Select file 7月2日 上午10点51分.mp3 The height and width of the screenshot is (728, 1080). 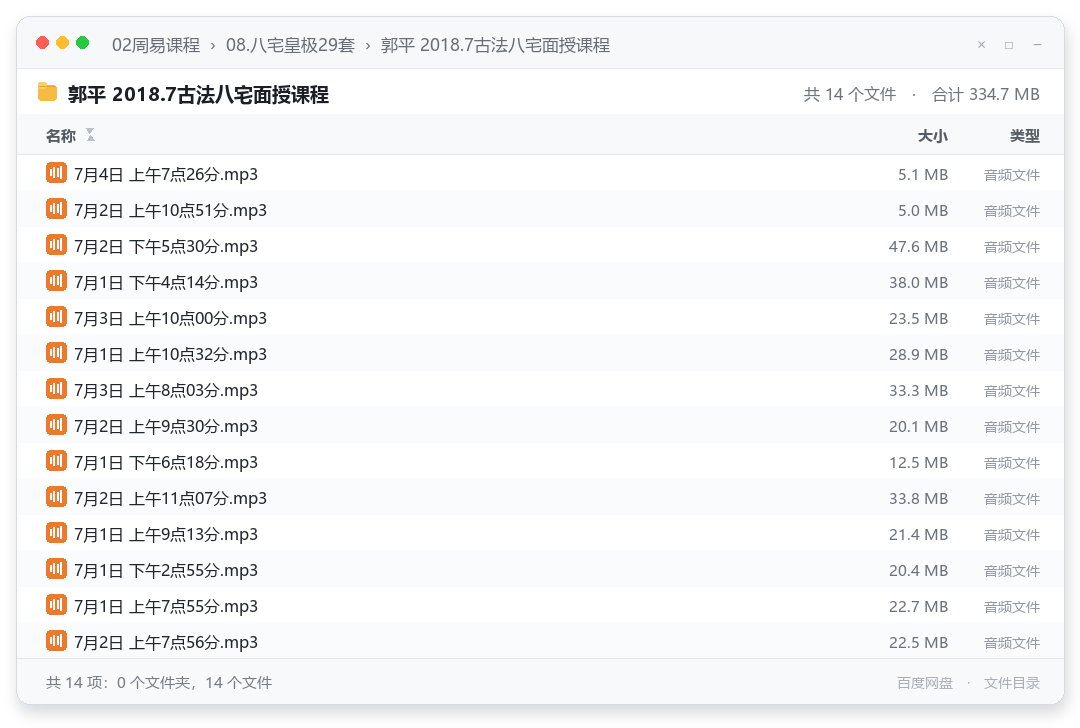coord(540,209)
